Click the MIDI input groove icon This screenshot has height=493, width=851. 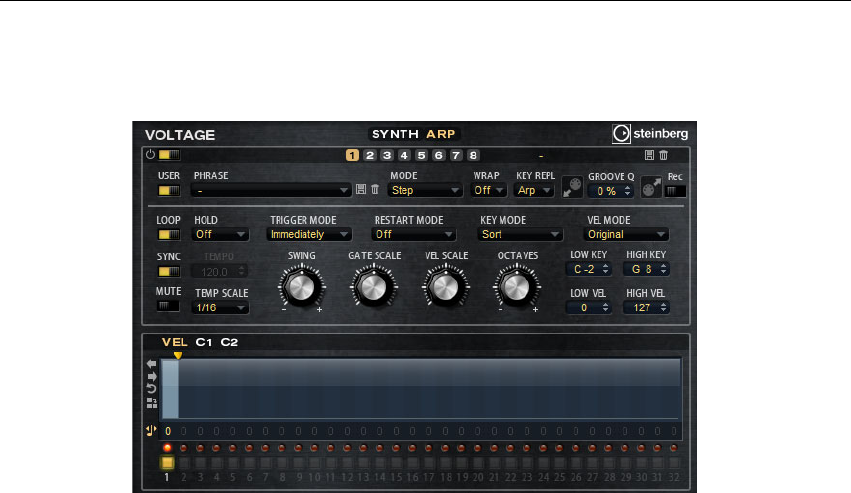[x=572, y=187]
